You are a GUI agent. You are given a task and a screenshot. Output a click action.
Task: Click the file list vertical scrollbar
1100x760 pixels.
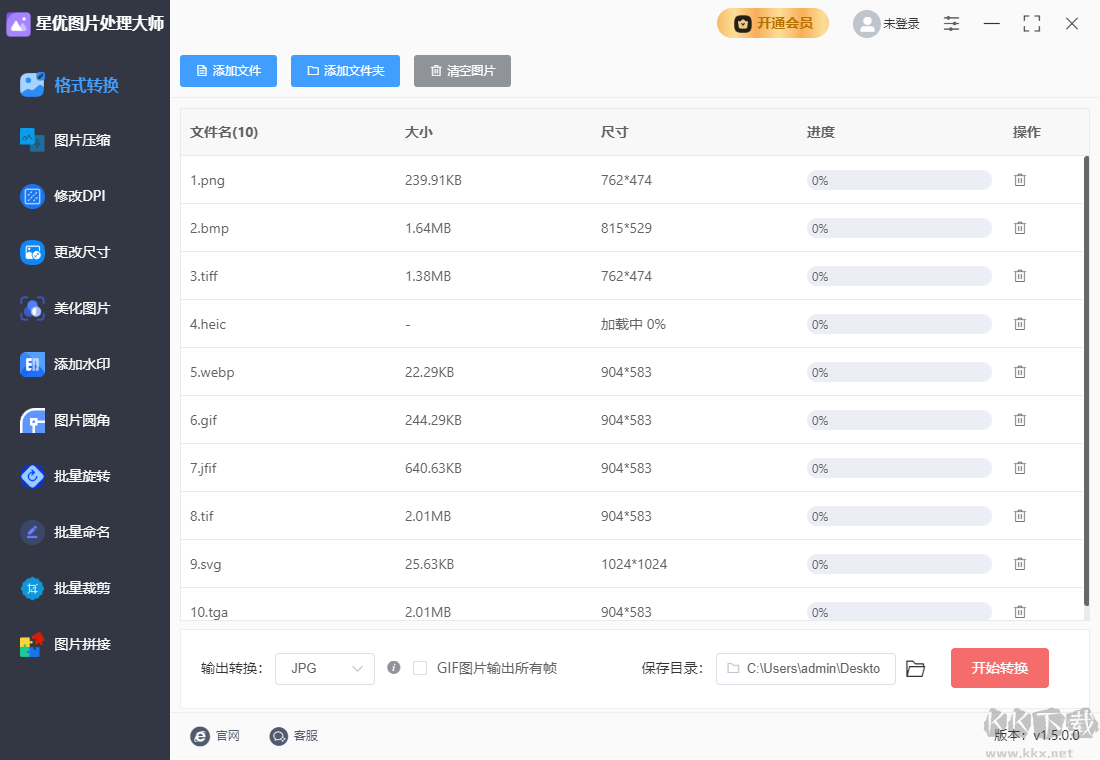pyautogui.click(x=1086, y=380)
